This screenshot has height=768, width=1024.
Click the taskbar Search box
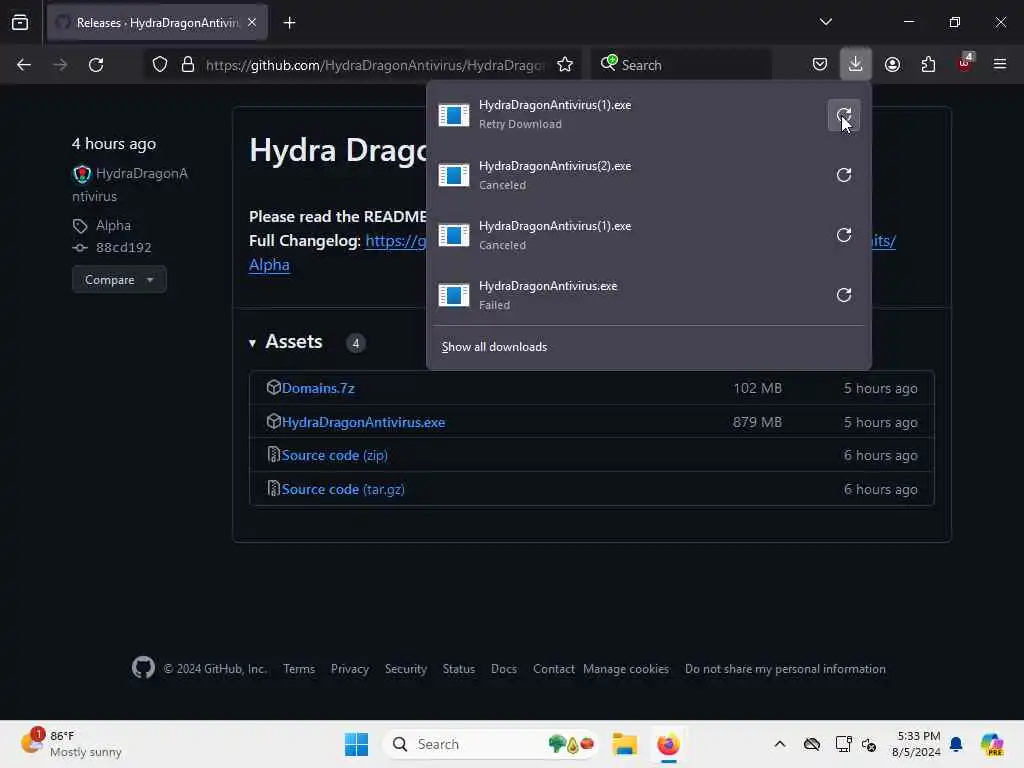(491, 744)
